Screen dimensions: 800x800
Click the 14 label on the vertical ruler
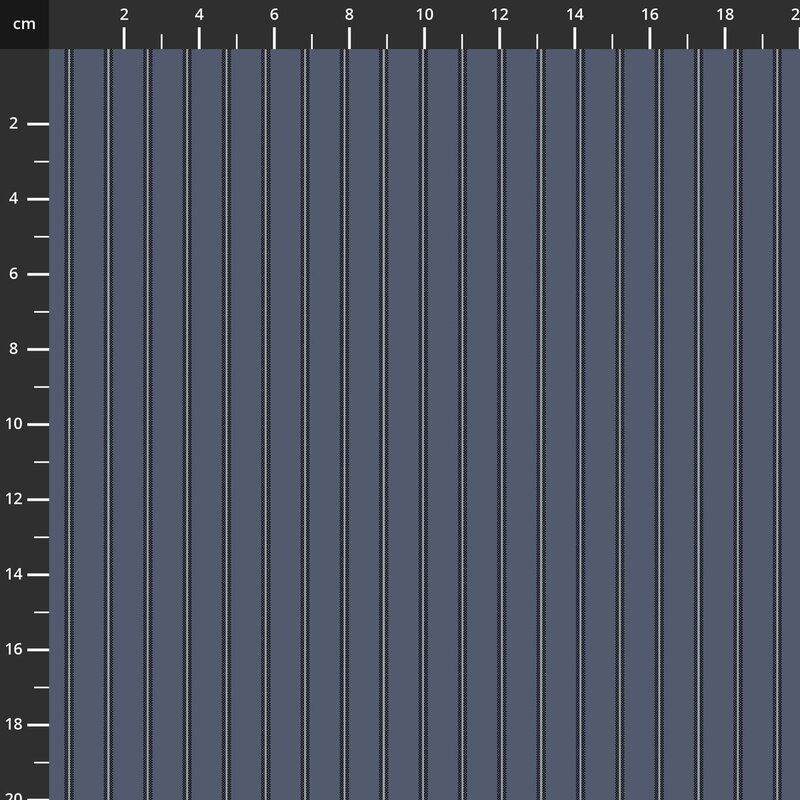[x=14, y=575]
